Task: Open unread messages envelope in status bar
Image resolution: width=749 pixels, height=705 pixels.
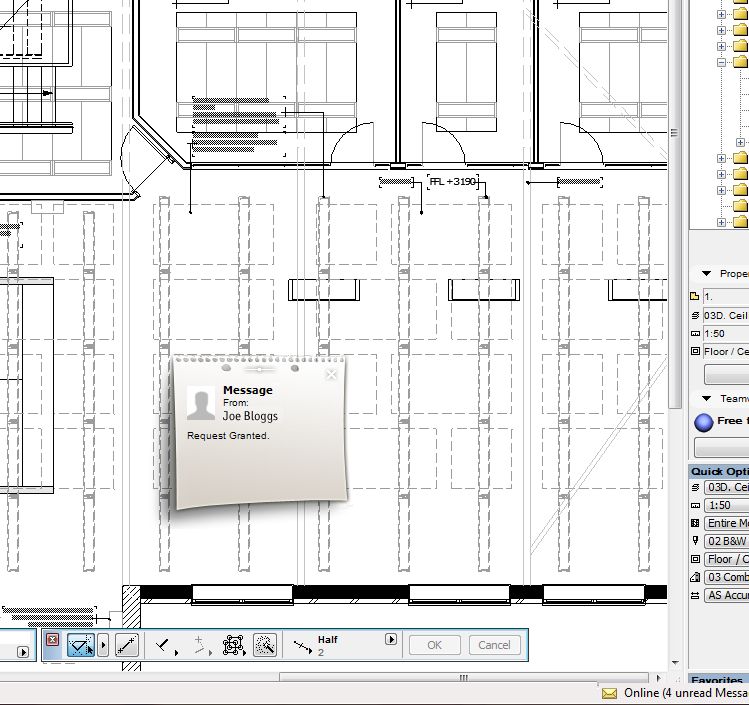Action: point(609,692)
